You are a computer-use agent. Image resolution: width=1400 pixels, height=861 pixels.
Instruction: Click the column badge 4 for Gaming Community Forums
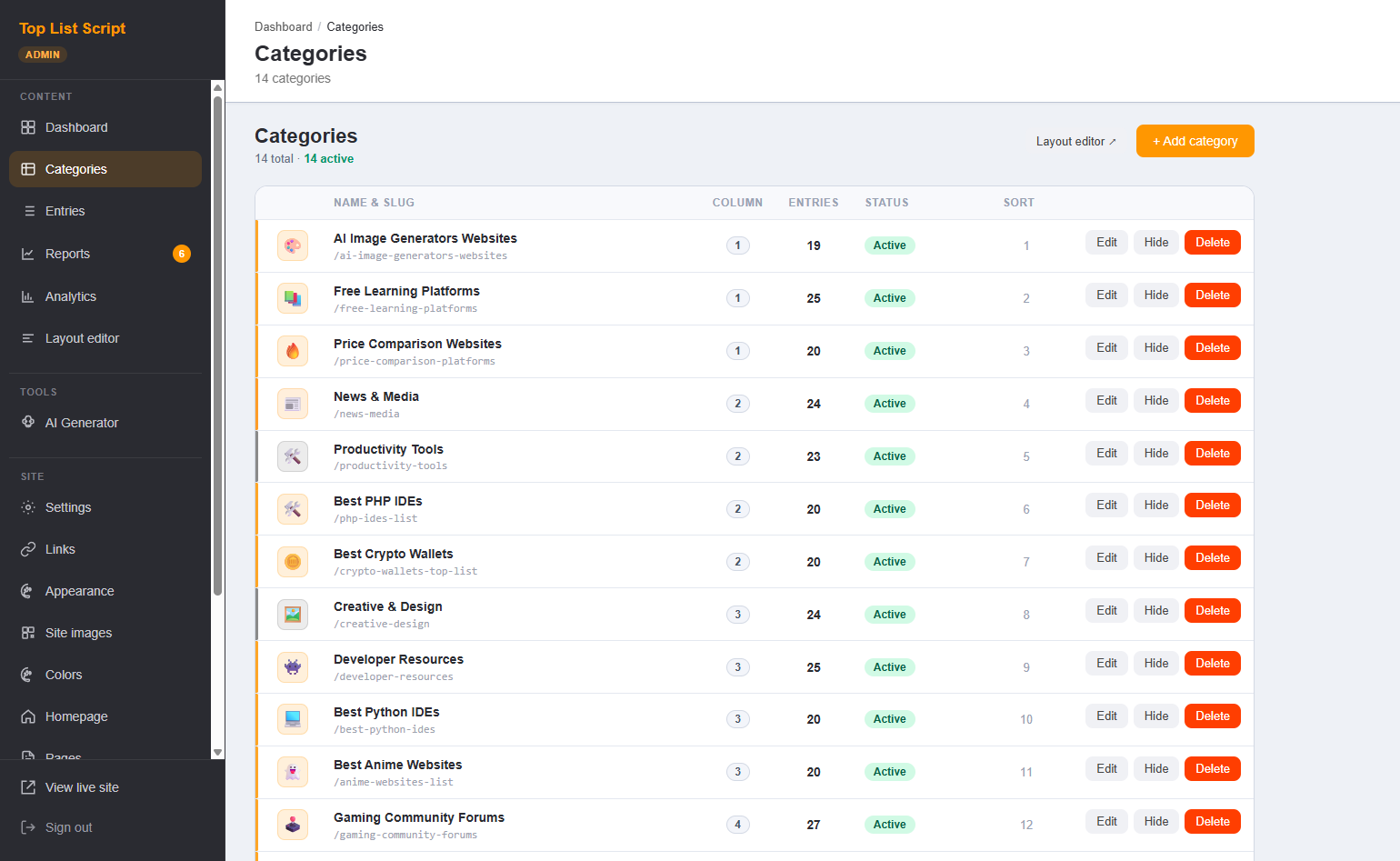(738, 825)
